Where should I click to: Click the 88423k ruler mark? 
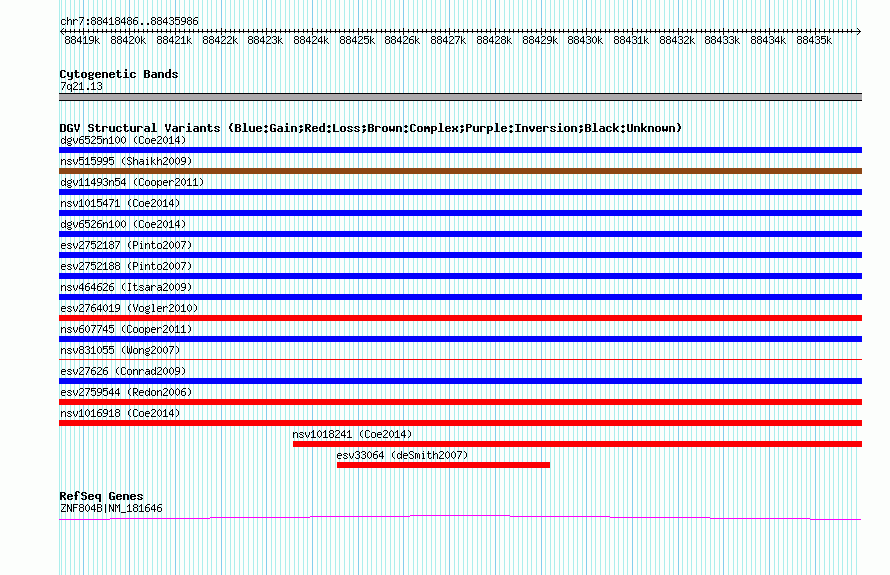pos(265,40)
